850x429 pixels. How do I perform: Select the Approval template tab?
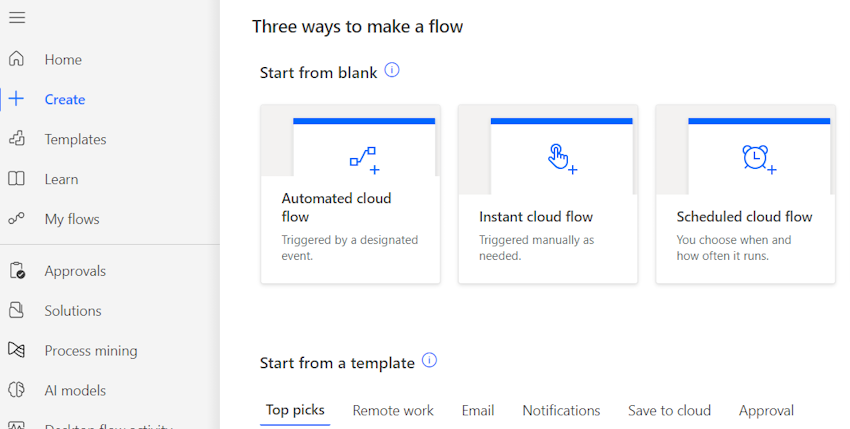(x=766, y=411)
